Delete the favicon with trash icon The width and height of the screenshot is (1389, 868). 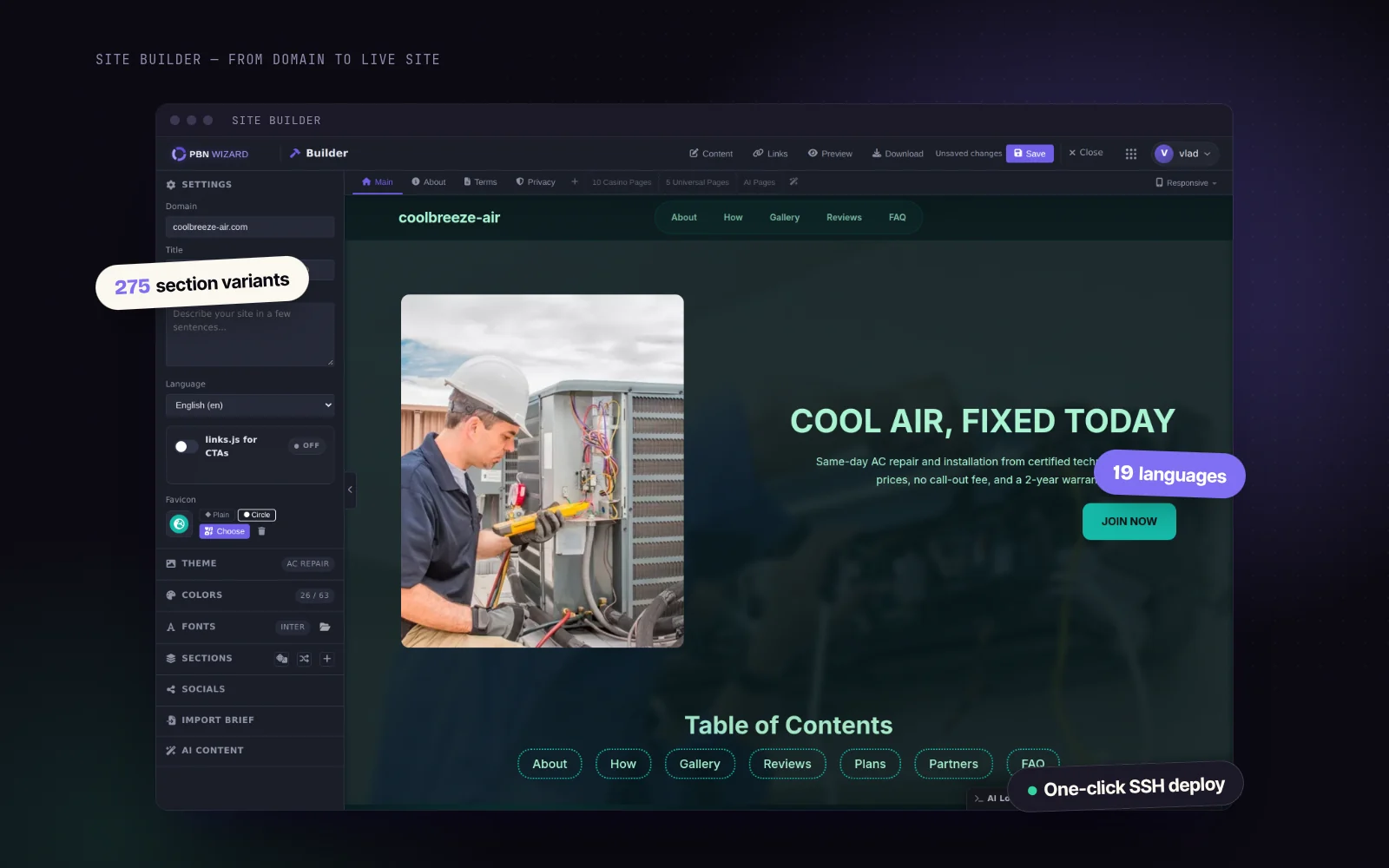pos(261,531)
